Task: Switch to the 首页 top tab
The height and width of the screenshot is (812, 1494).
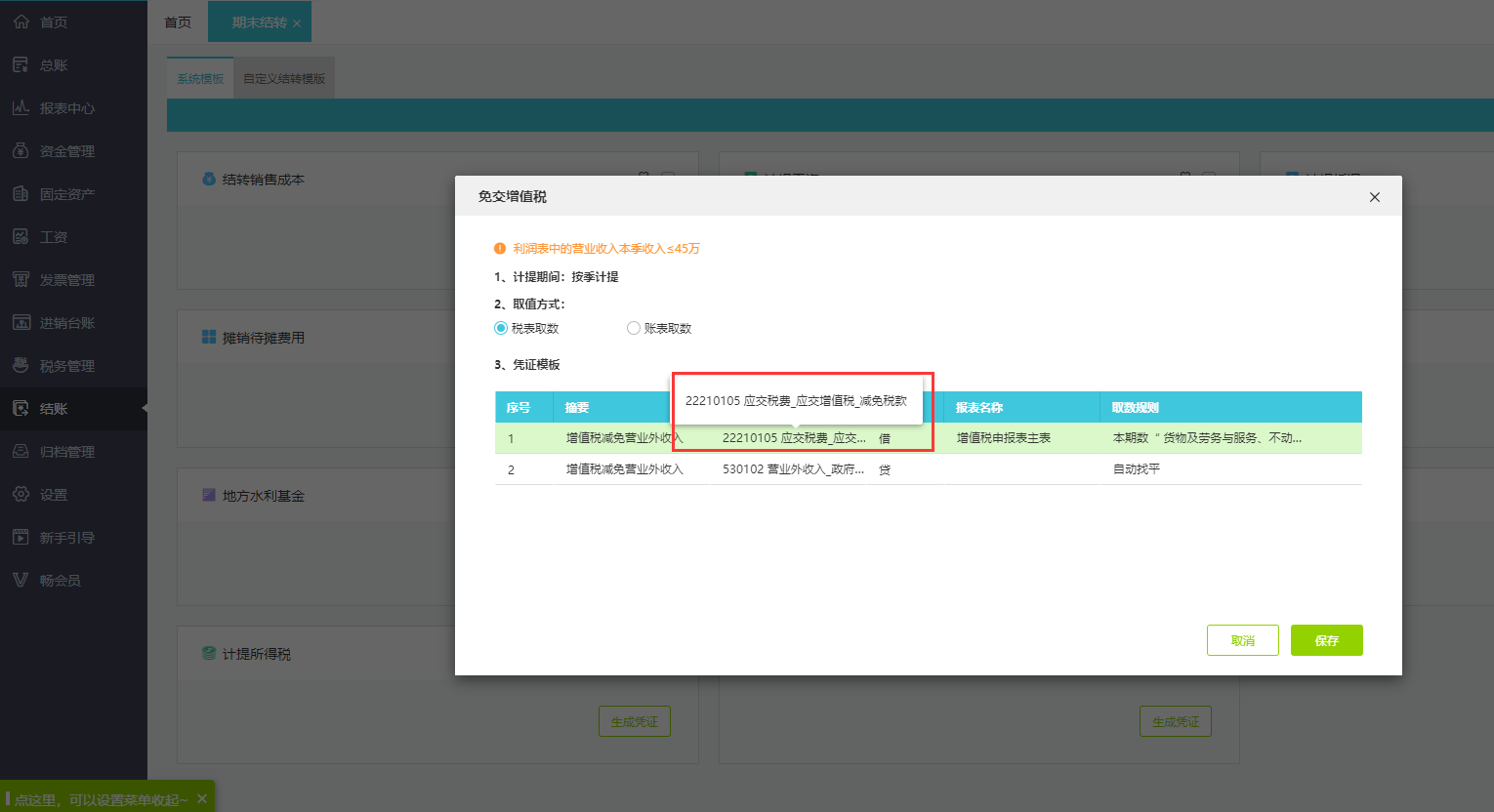Action: point(178,21)
